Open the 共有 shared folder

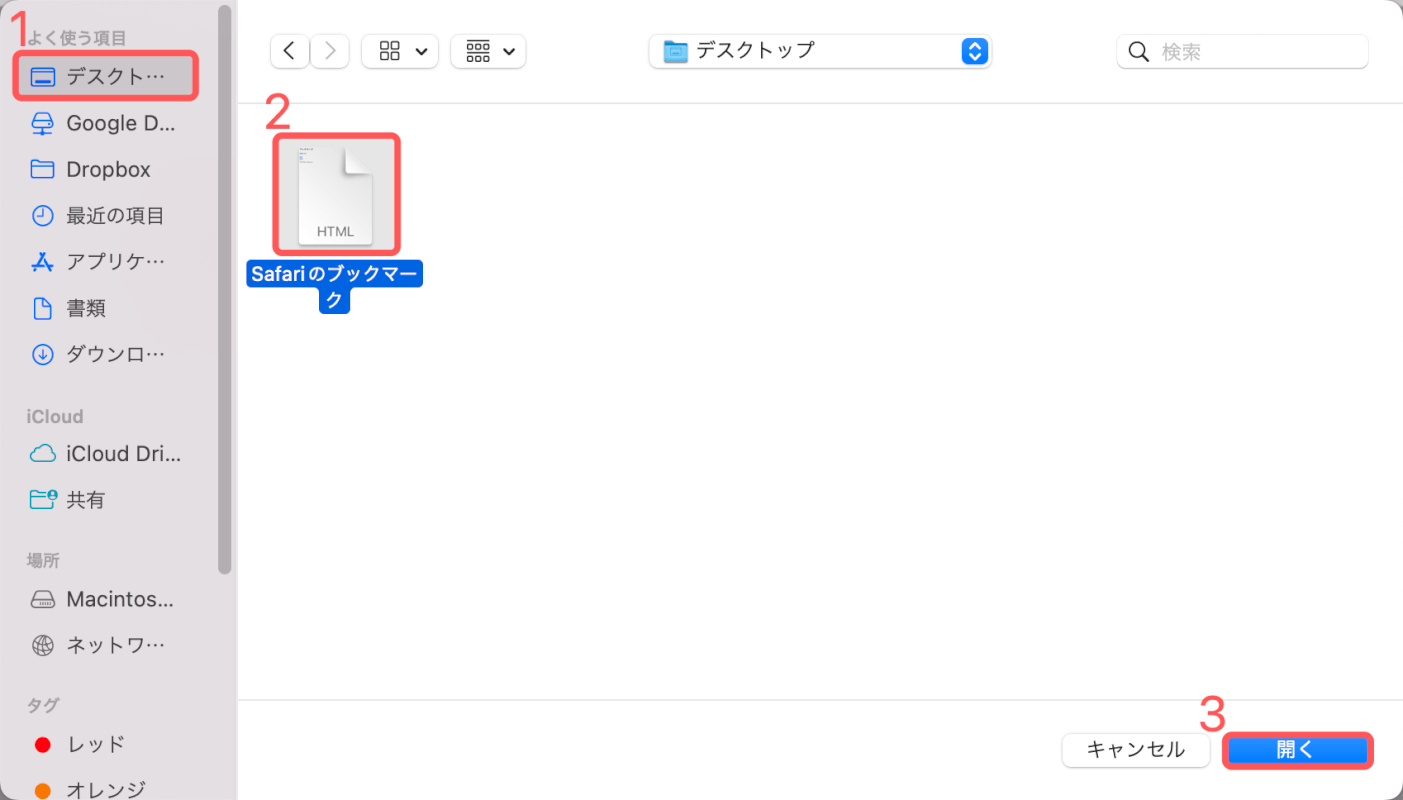(106, 499)
